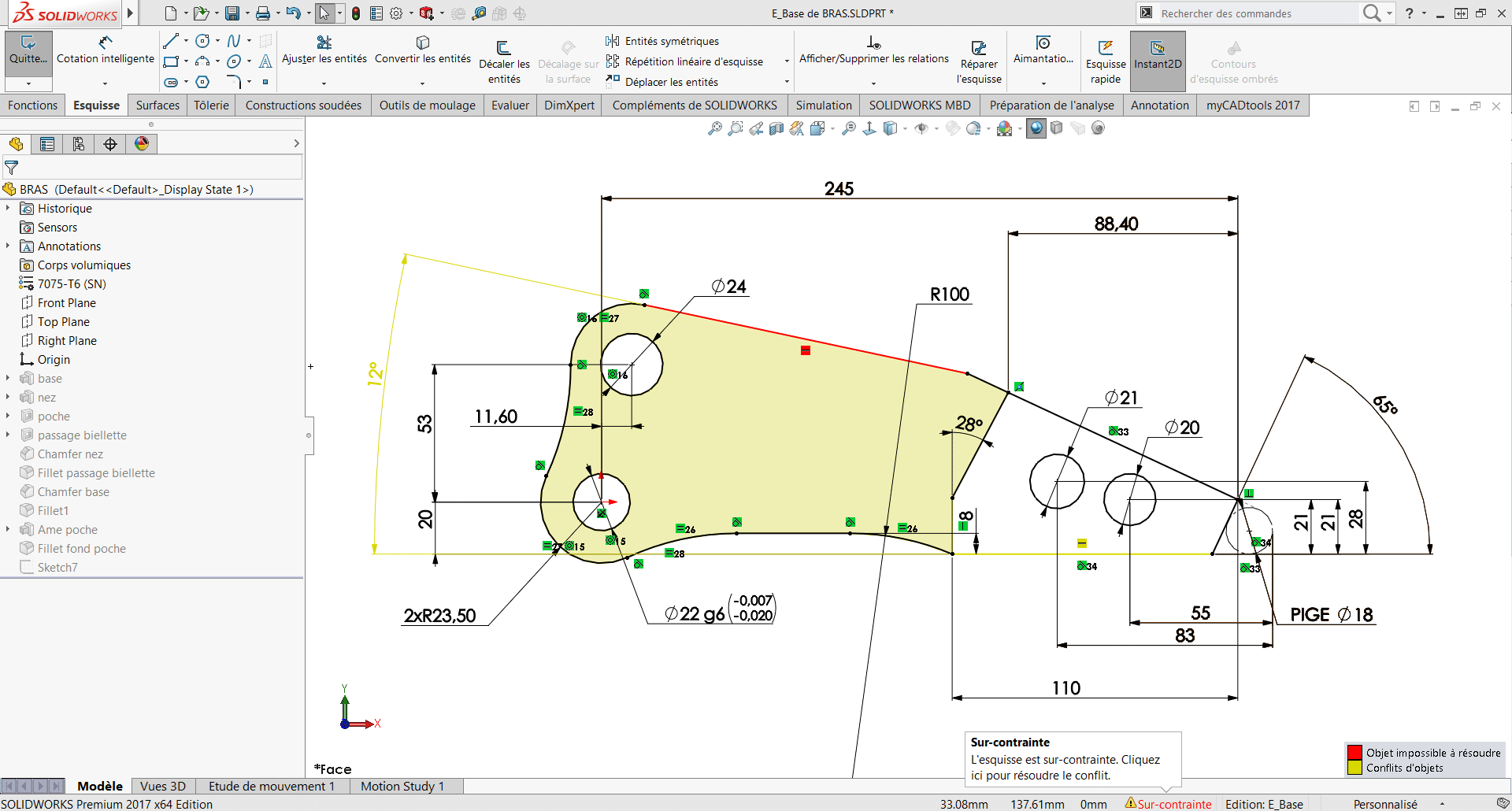This screenshot has height=811, width=1512.
Task: Click the red Objet impossible à résoudre swatch
Action: [1354, 753]
